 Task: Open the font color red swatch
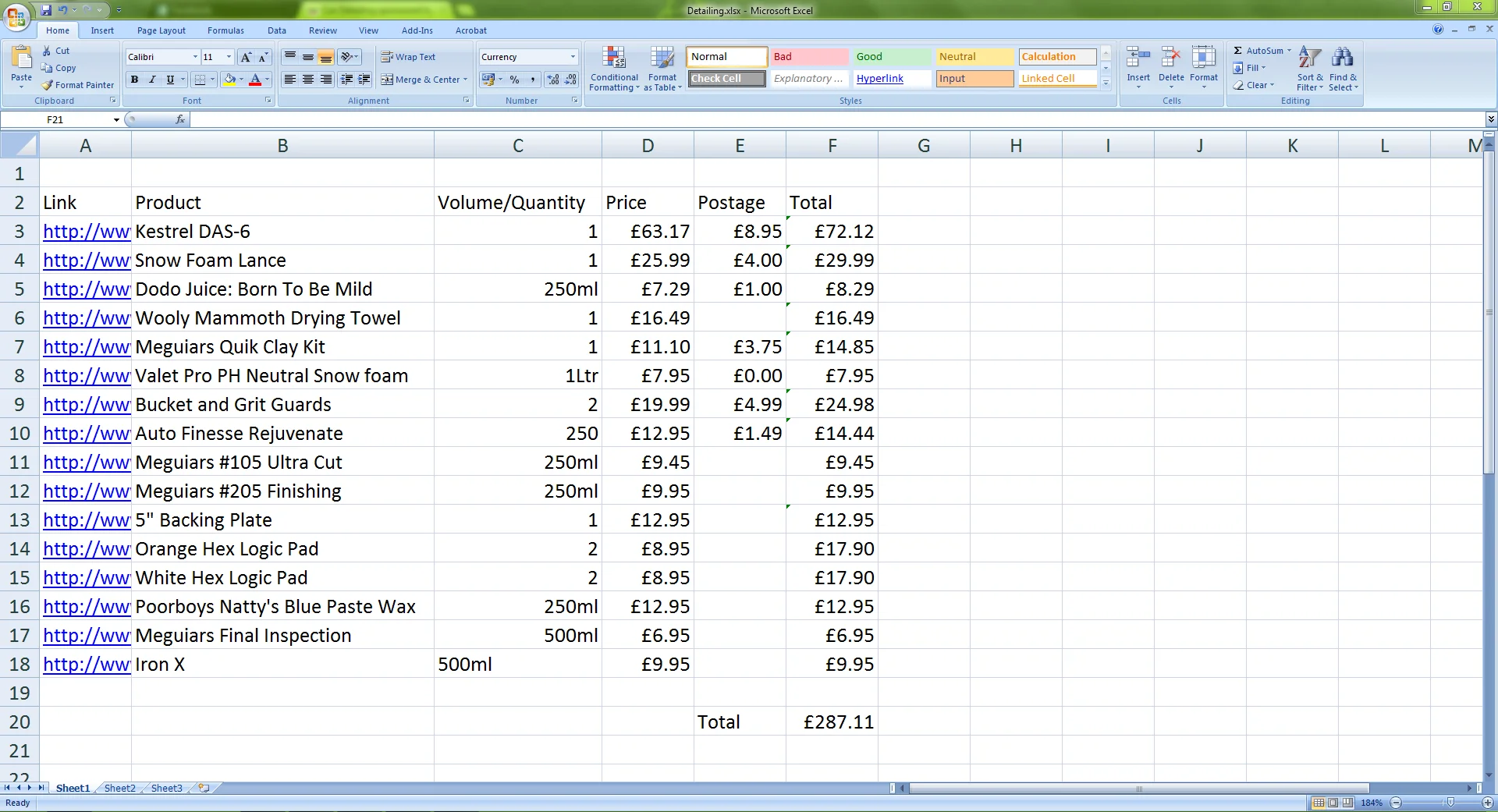pyautogui.click(x=255, y=80)
